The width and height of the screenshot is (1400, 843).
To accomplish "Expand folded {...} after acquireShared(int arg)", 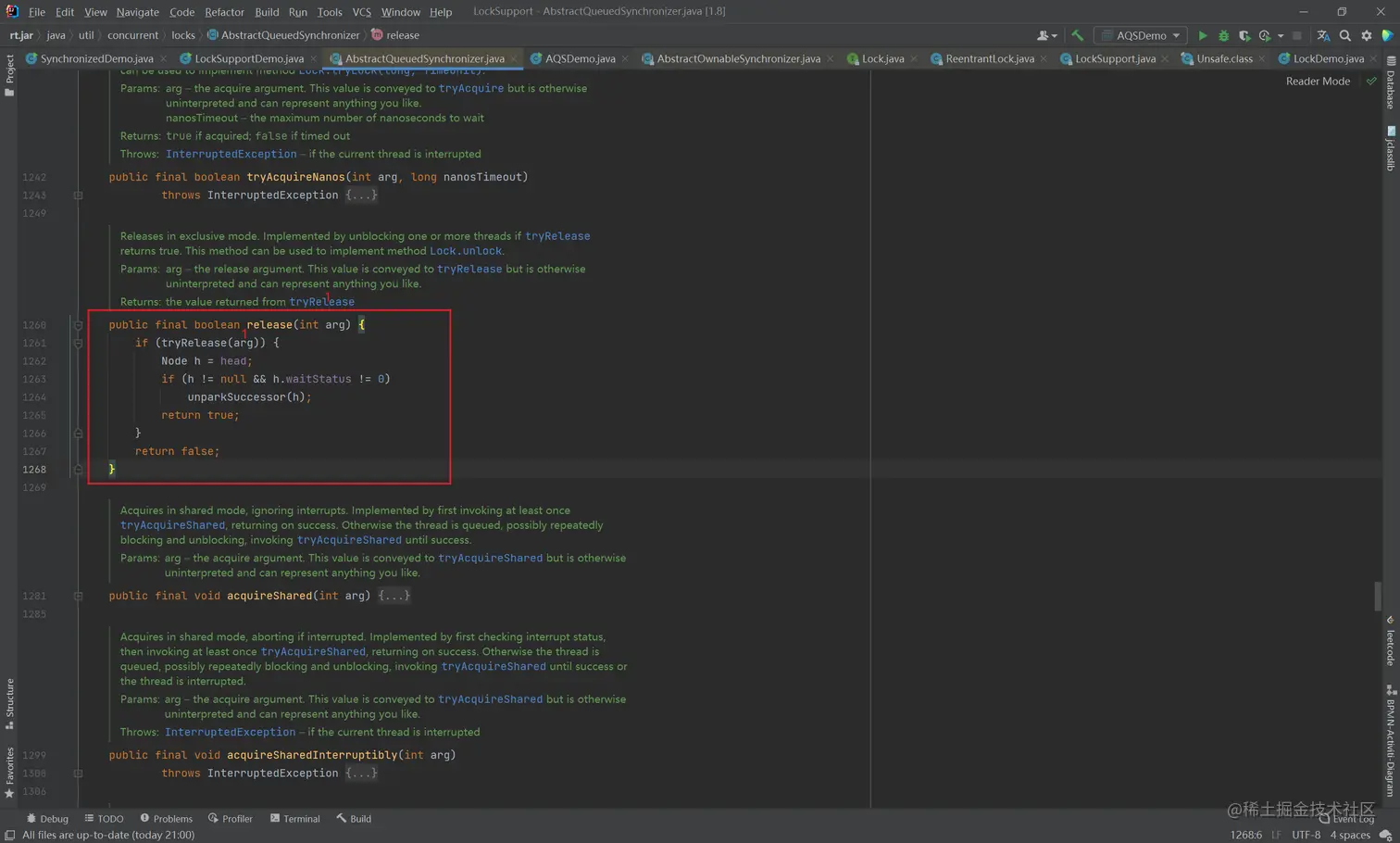I will tap(394, 596).
